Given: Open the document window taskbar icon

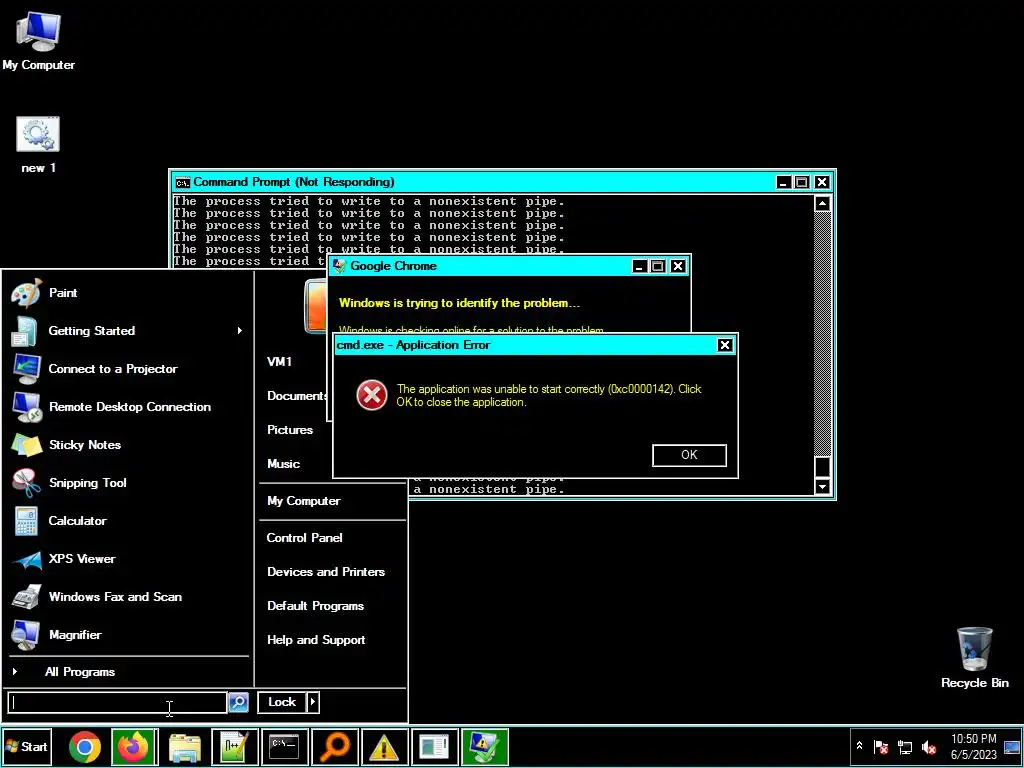Looking at the screenshot, I should (434, 747).
